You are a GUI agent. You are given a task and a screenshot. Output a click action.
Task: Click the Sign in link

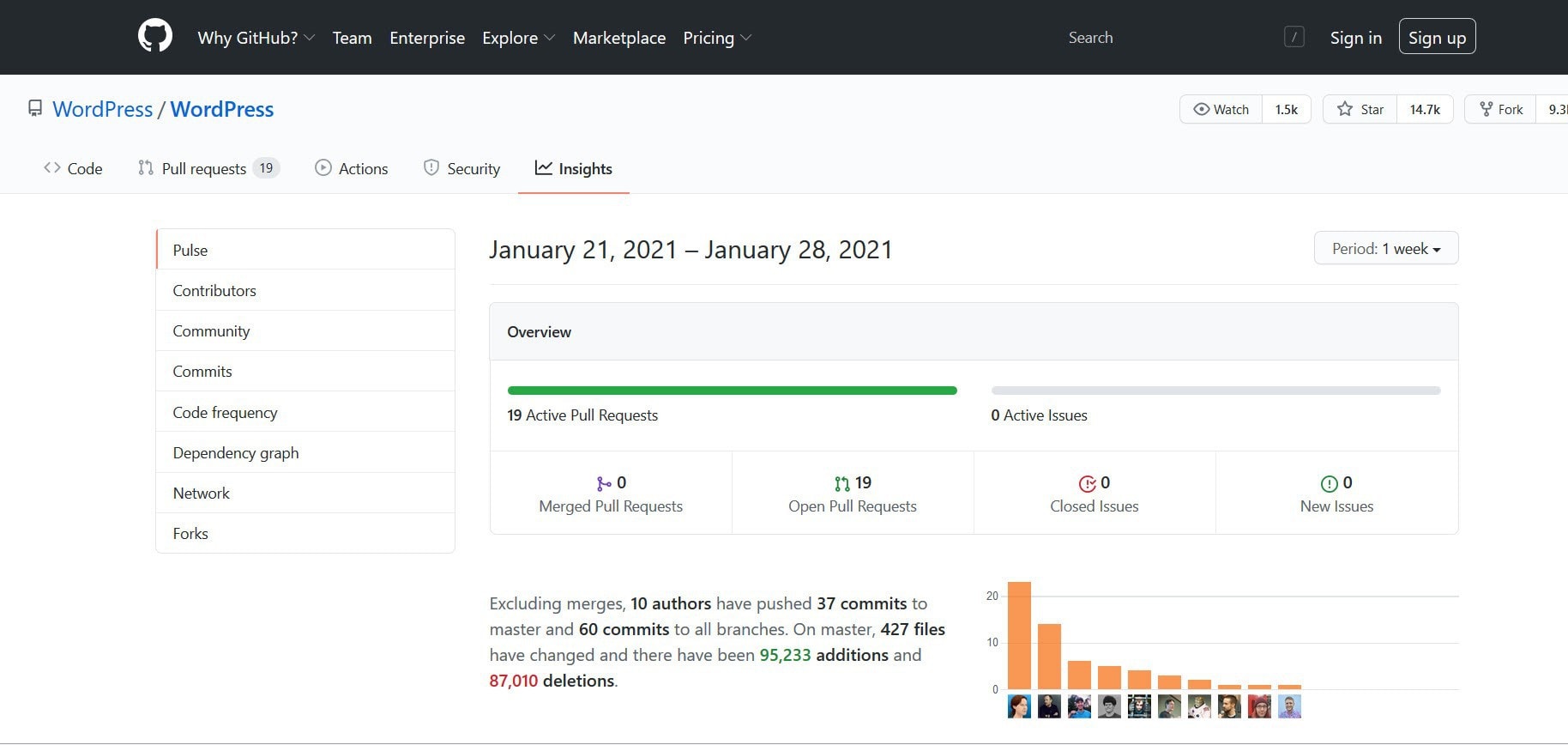pyautogui.click(x=1355, y=38)
